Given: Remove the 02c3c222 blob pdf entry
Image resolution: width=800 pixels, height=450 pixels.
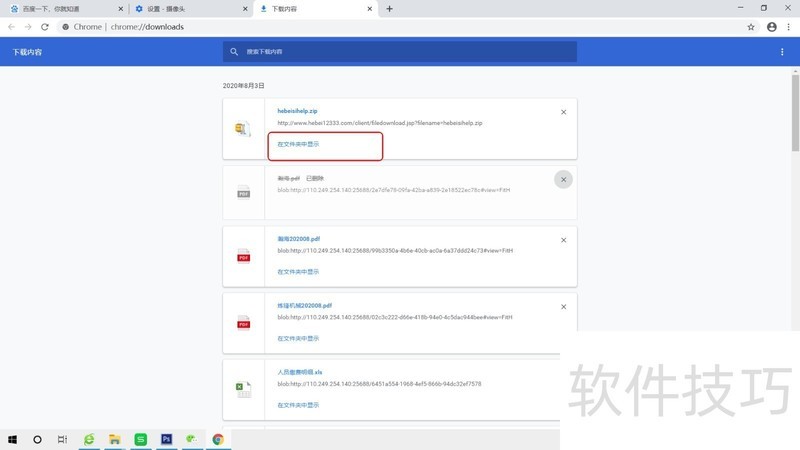Looking at the screenshot, I should point(564,307).
